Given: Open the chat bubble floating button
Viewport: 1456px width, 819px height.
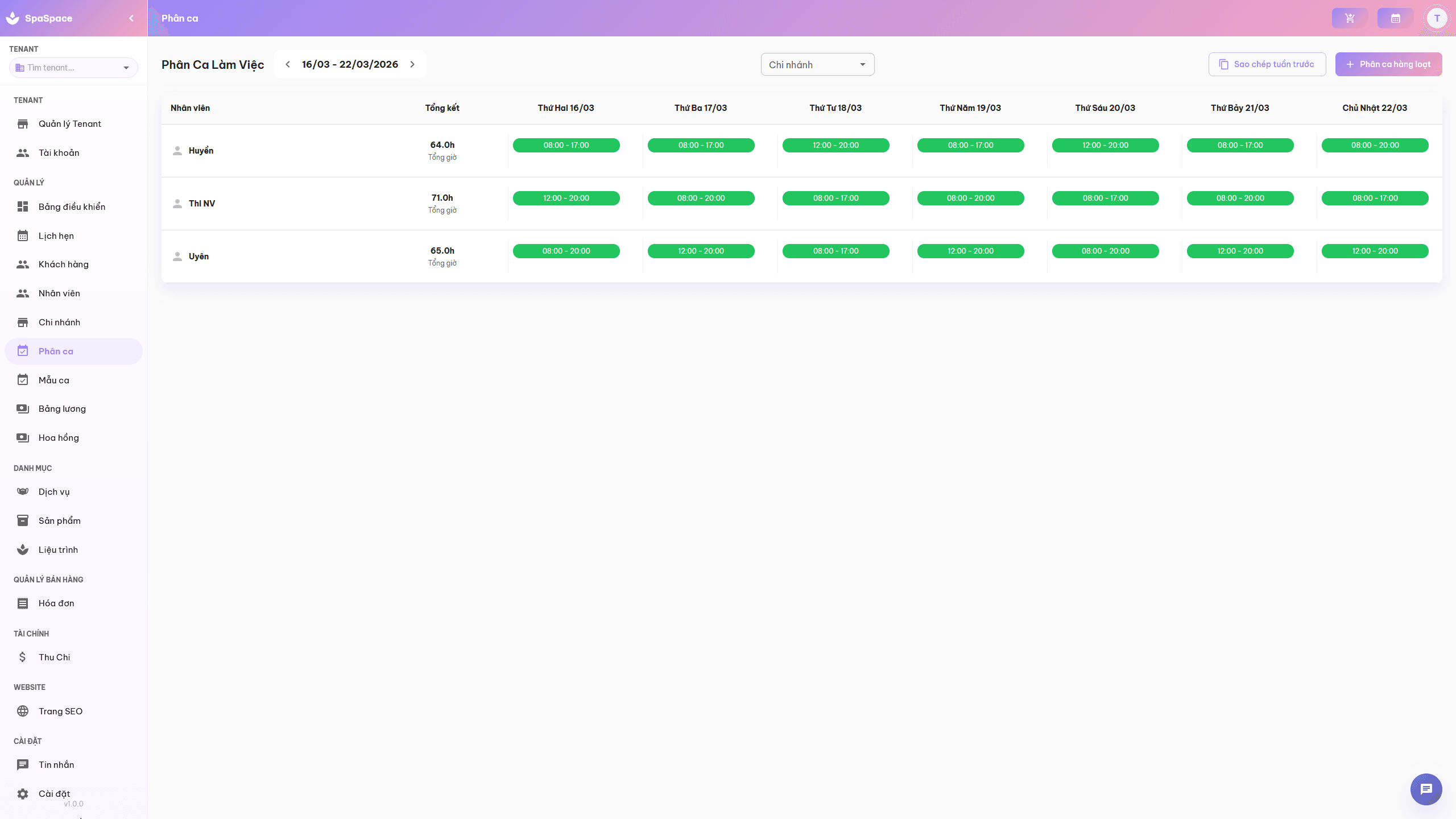Looking at the screenshot, I should coord(1426,789).
